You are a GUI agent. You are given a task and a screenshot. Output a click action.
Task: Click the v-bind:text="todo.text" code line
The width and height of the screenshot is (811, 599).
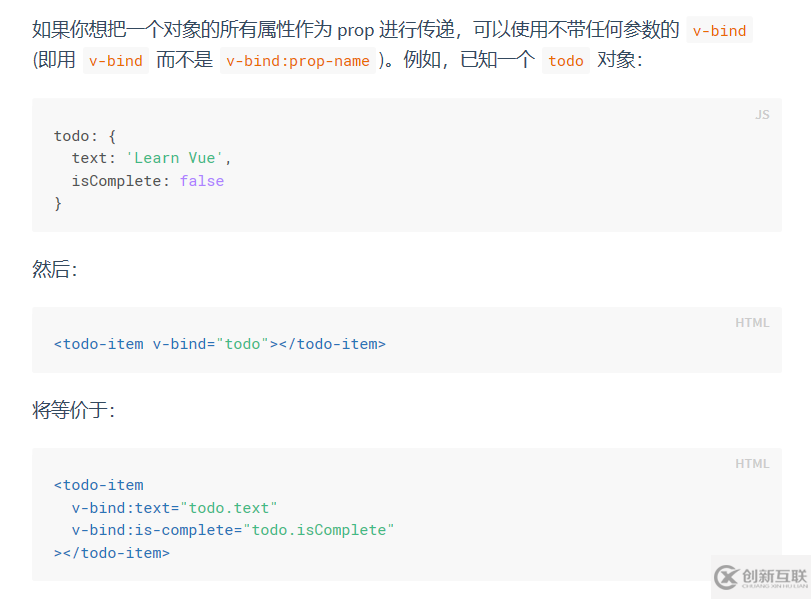pyautogui.click(x=174, y=508)
